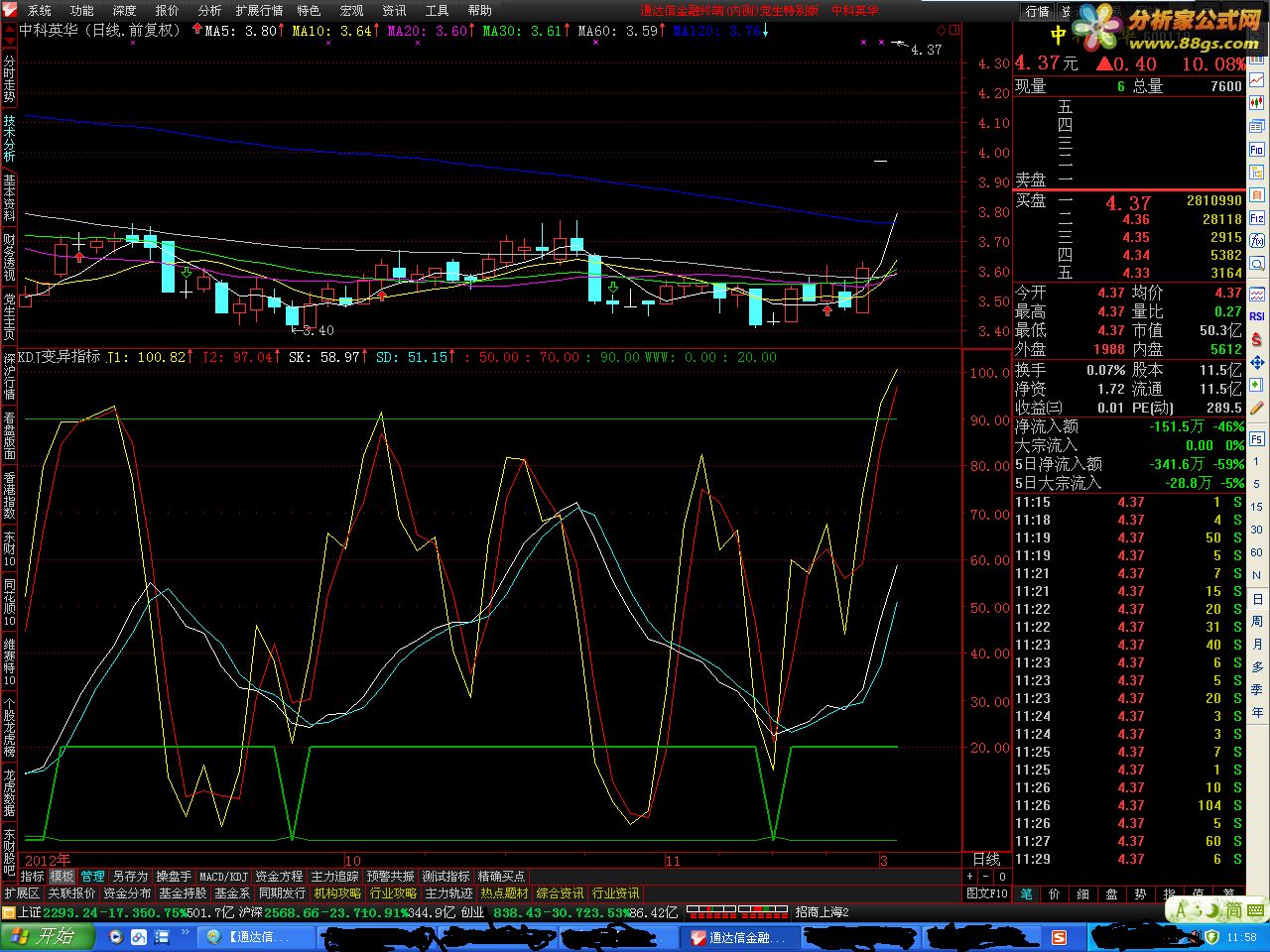Click the Fiz icon in right toolbar

[x=1257, y=218]
